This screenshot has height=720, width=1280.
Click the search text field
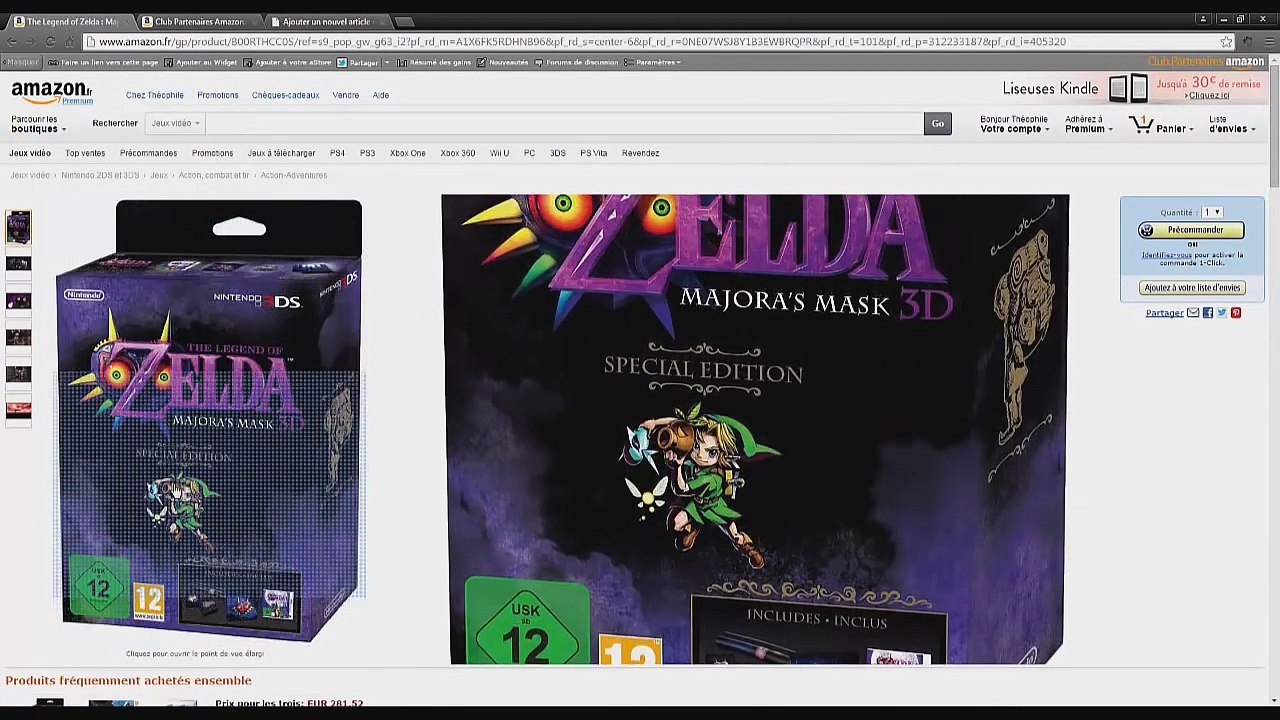click(x=564, y=123)
